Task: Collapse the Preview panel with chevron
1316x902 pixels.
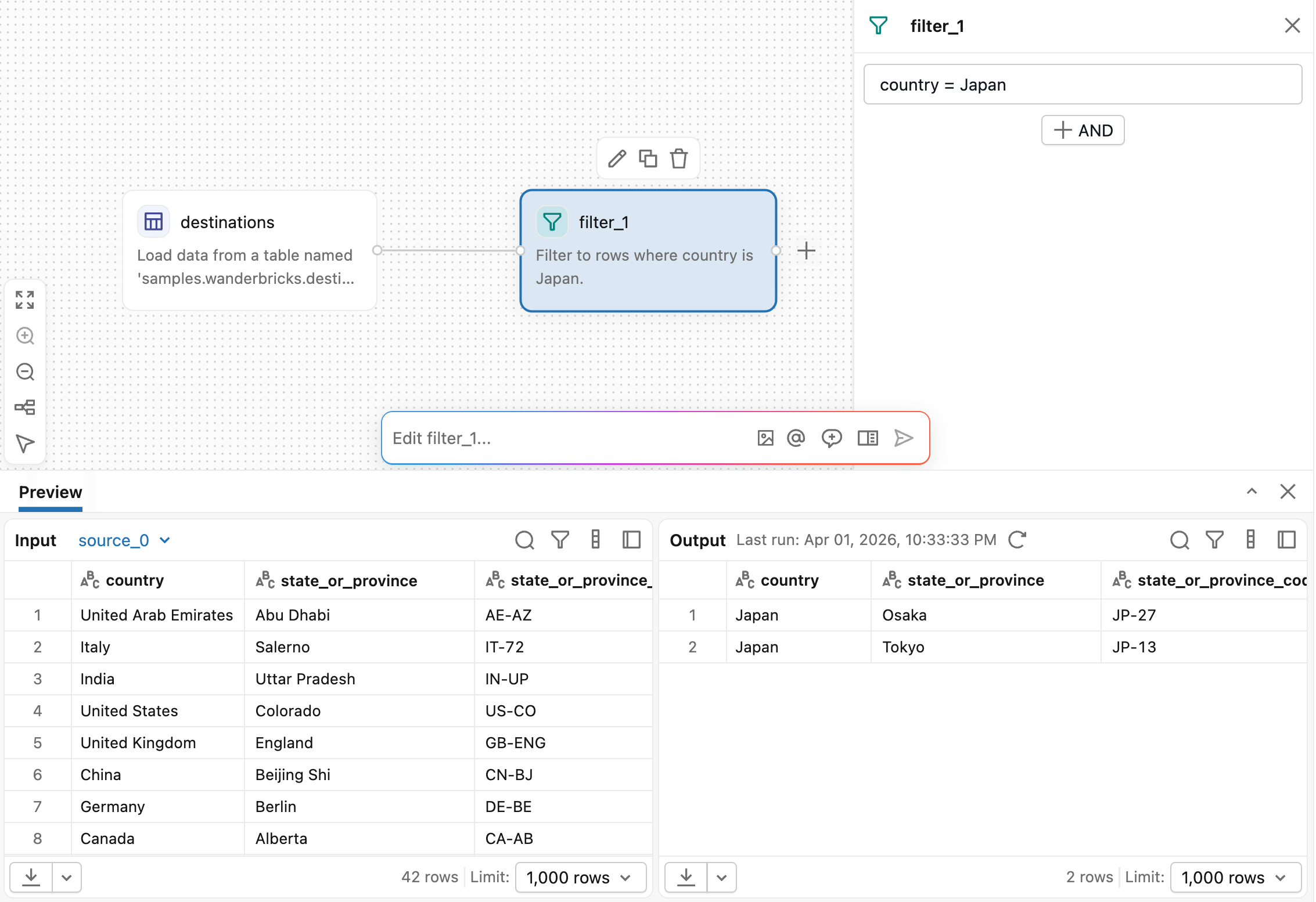Action: pos(1252,492)
